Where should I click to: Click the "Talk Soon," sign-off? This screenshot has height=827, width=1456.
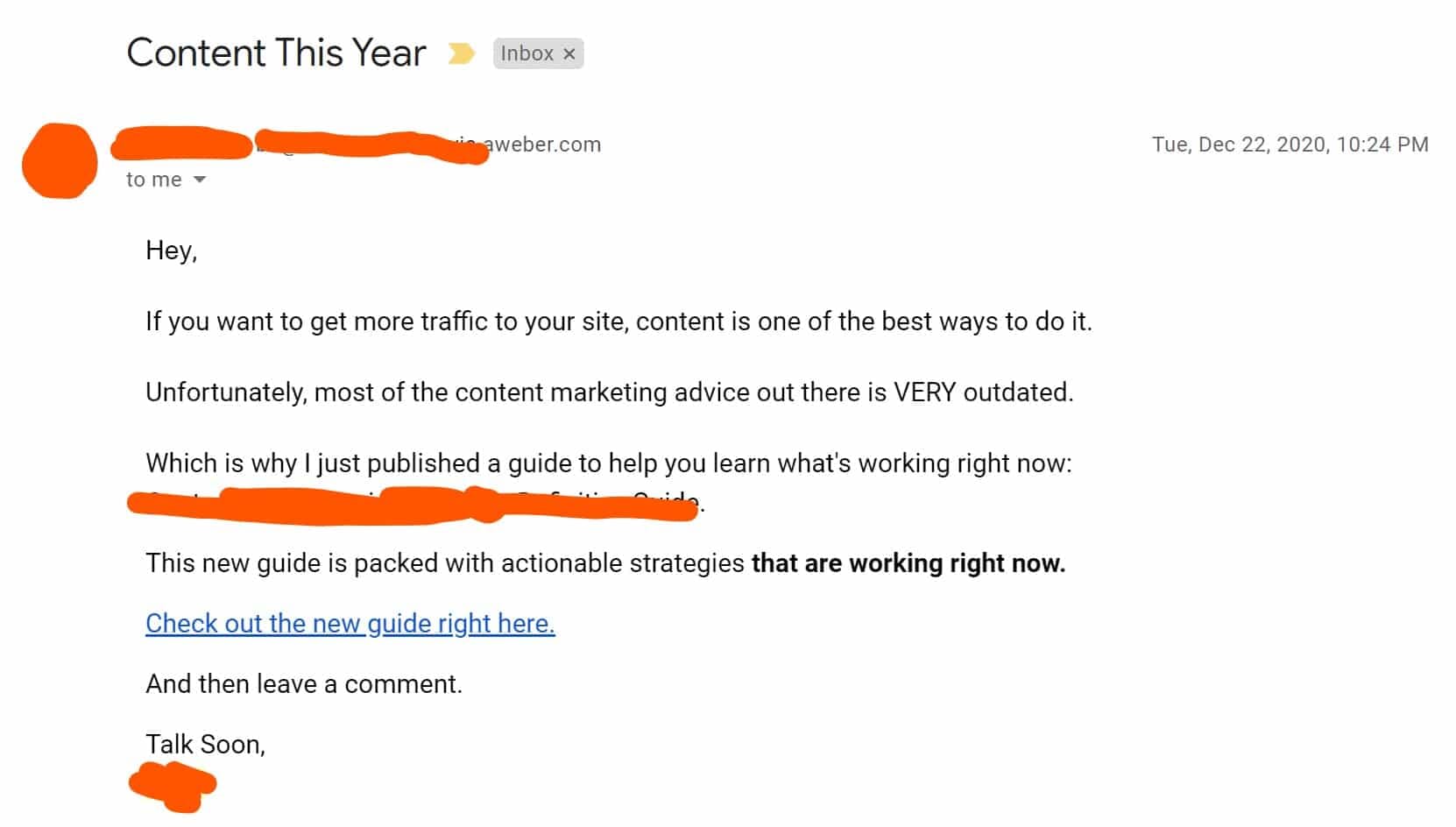click(x=205, y=744)
